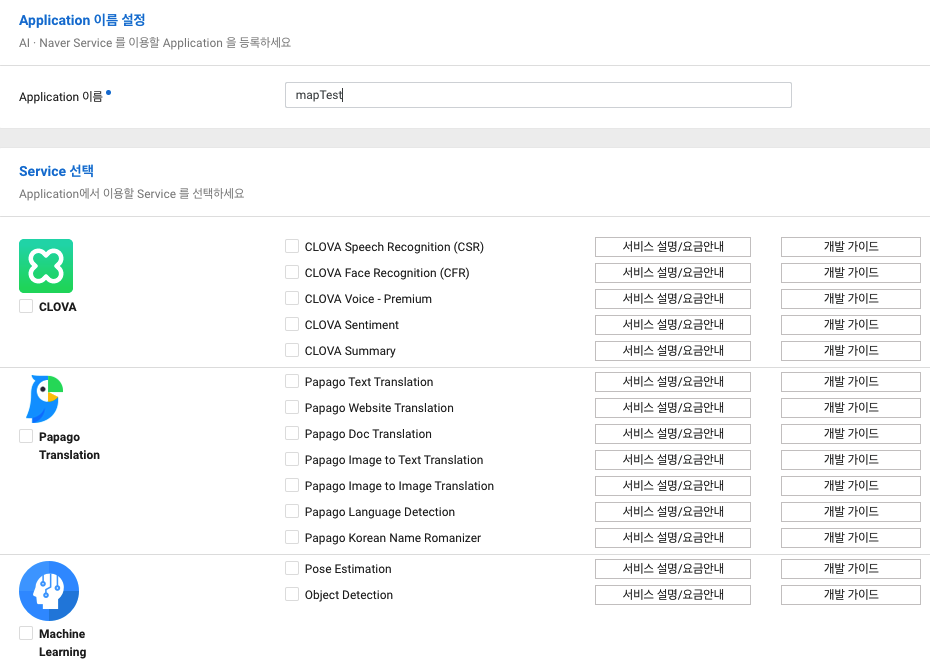Open 개발 가이드 for CLOVA Face Recognition
Screen dimensions: 930x664
[x=851, y=273]
